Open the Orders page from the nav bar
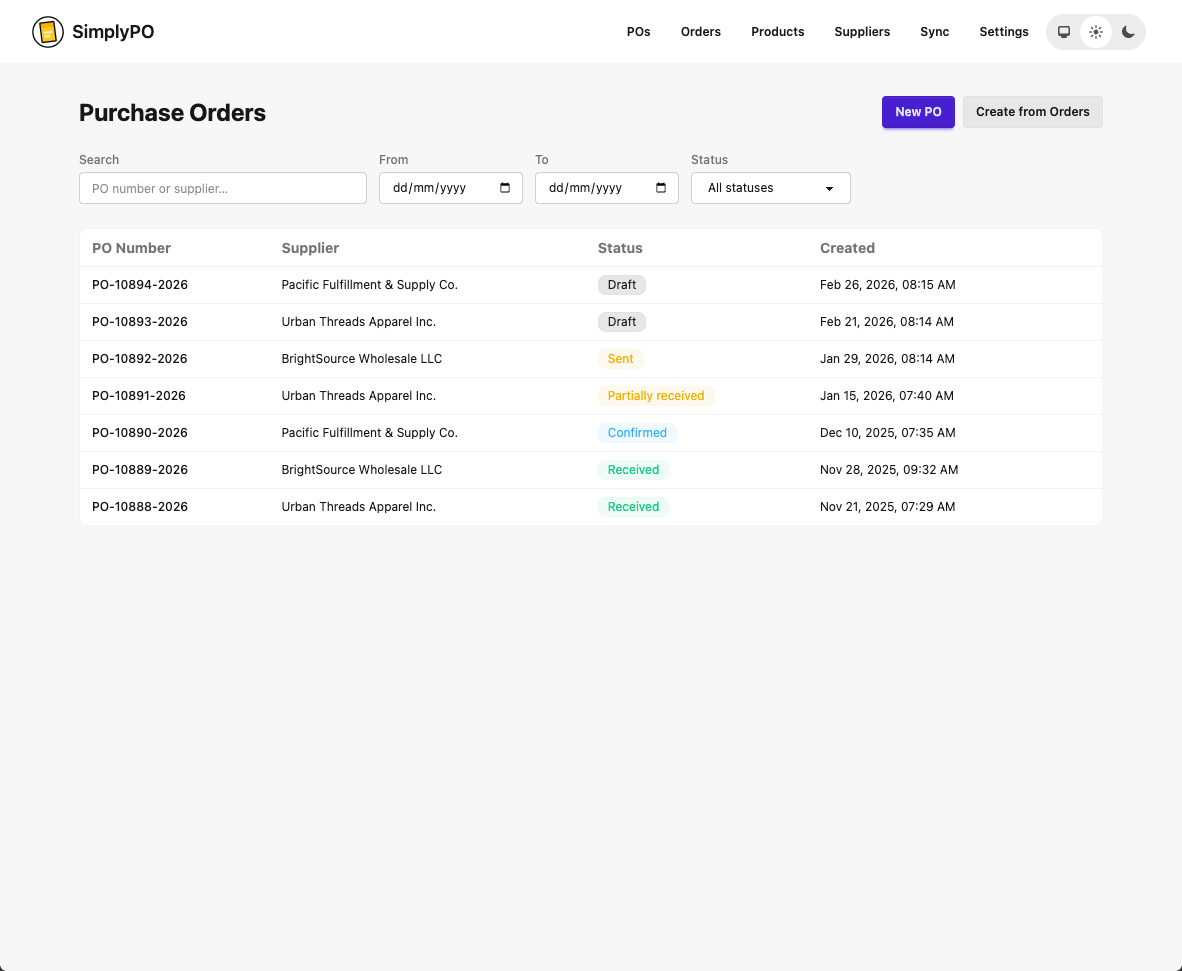Screen dimensions: 1182x971 coord(700,31)
